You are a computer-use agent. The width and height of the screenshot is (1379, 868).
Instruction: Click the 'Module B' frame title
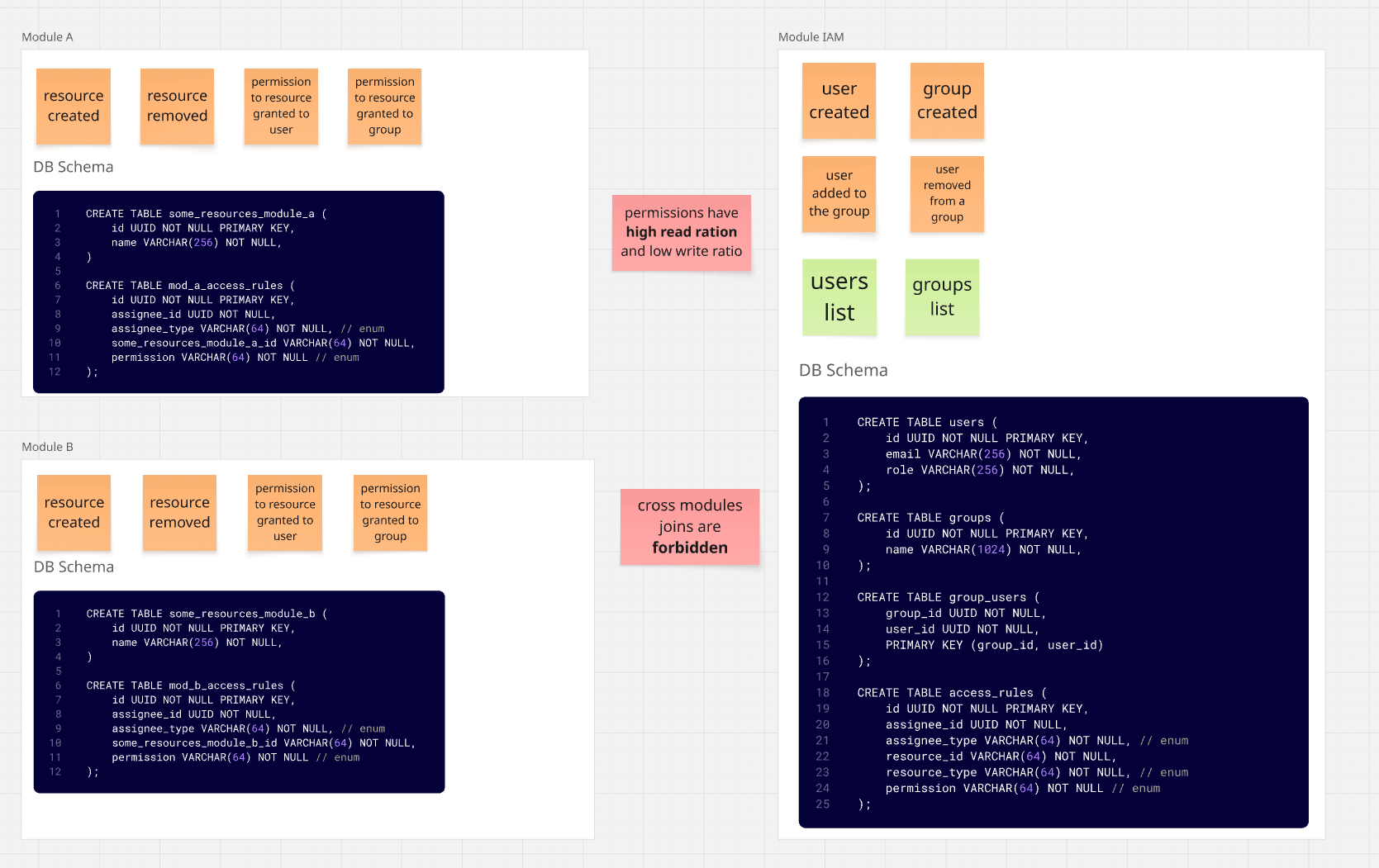[x=47, y=447]
